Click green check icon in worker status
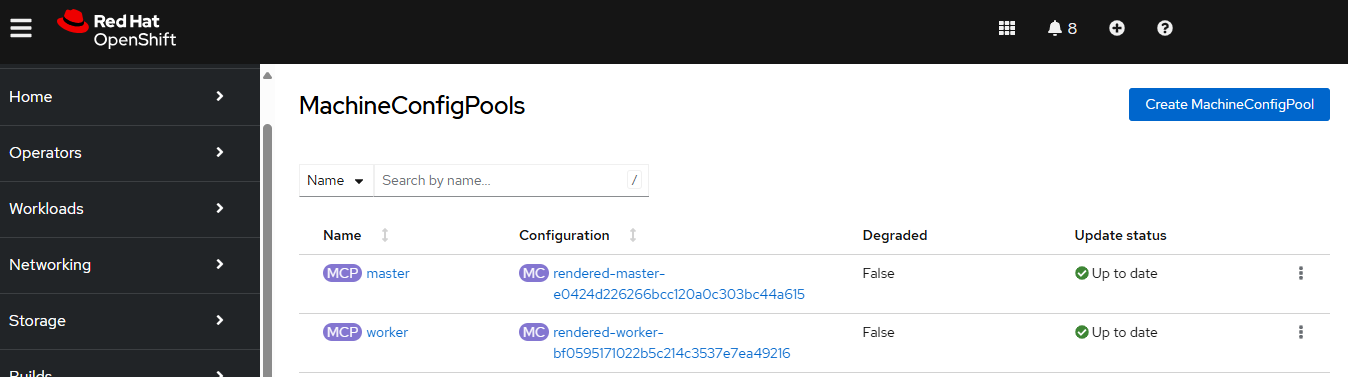The width and height of the screenshot is (1348, 377). [1081, 332]
